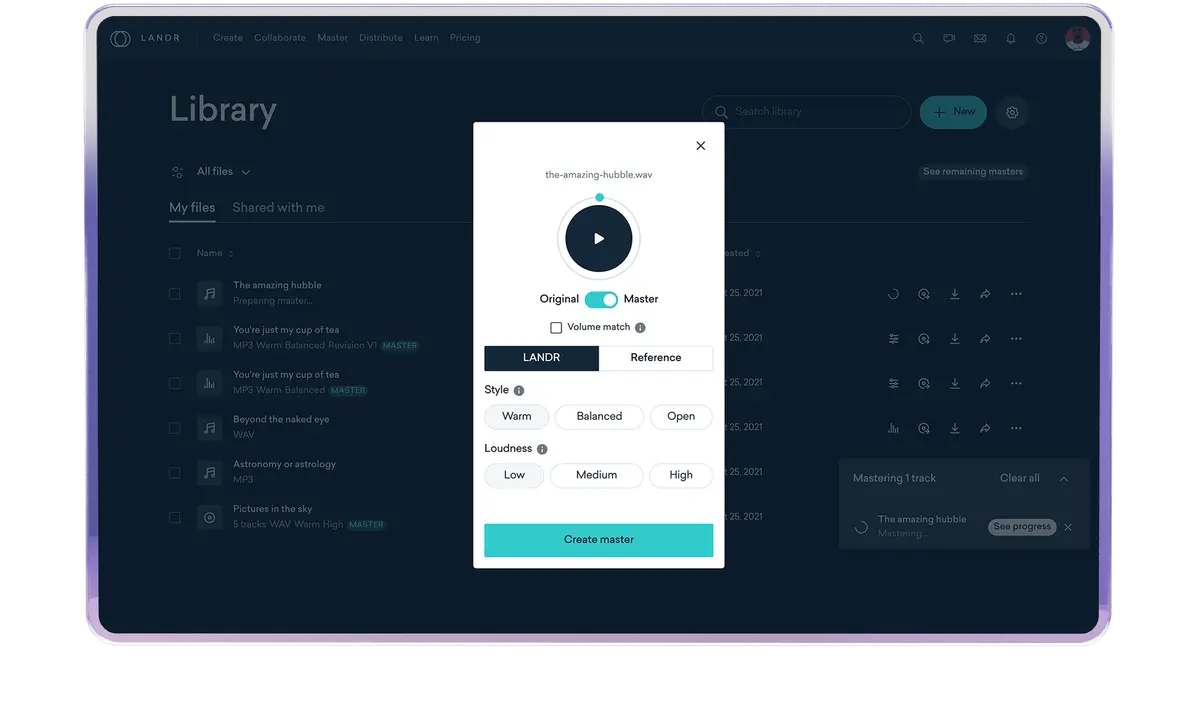Open library settings gear icon
Screen dimensions: 1200x724
(1012, 113)
